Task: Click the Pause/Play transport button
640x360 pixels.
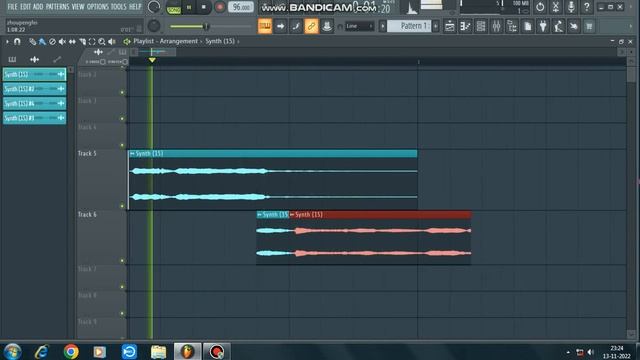Action: [189, 7]
